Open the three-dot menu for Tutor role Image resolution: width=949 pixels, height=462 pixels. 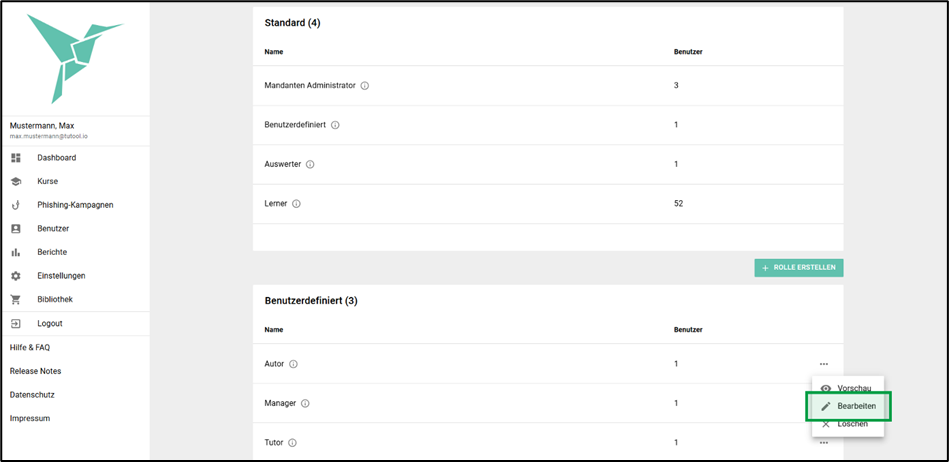[x=824, y=443]
